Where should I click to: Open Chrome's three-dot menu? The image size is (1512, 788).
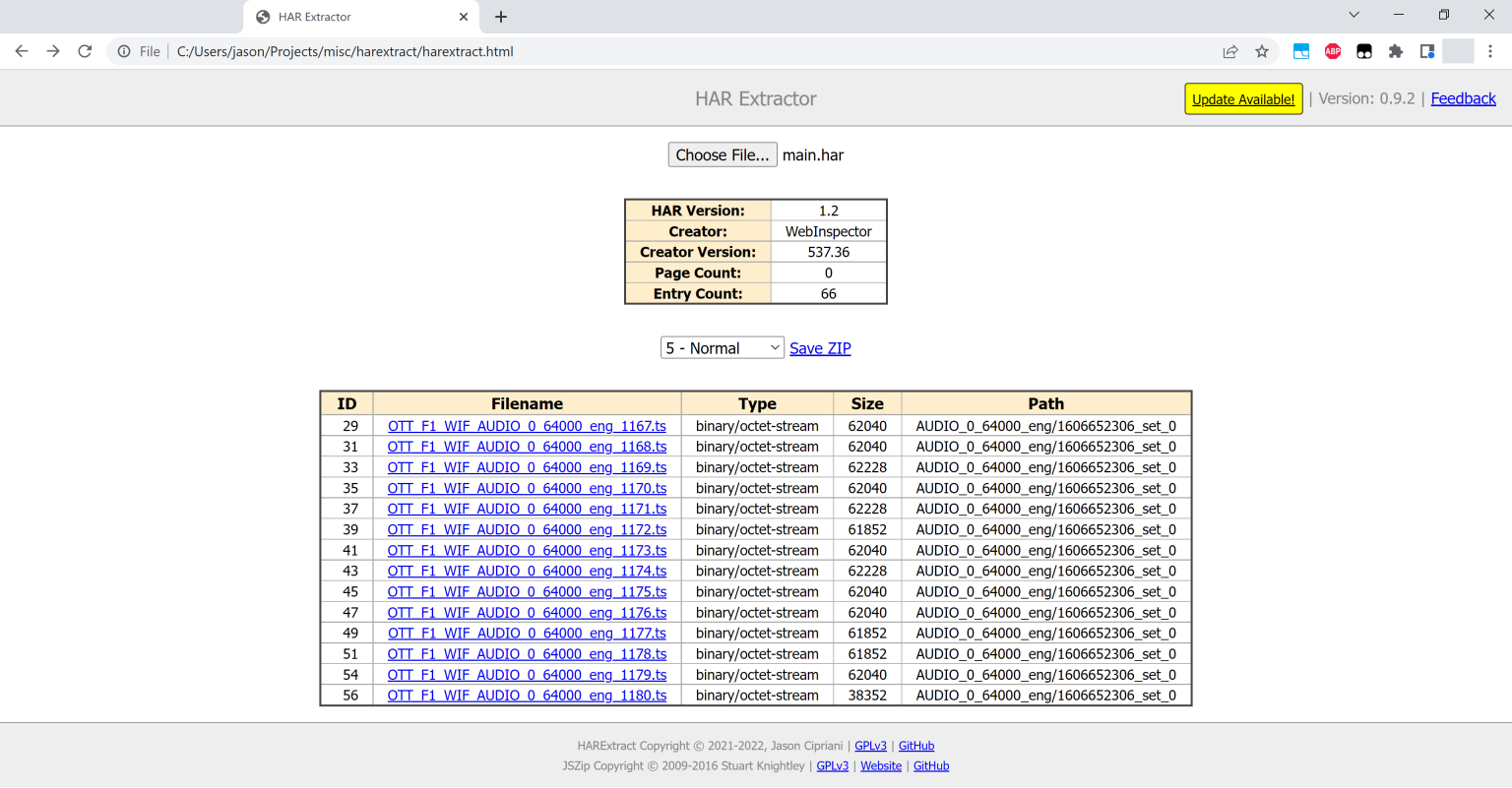point(1490,51)
